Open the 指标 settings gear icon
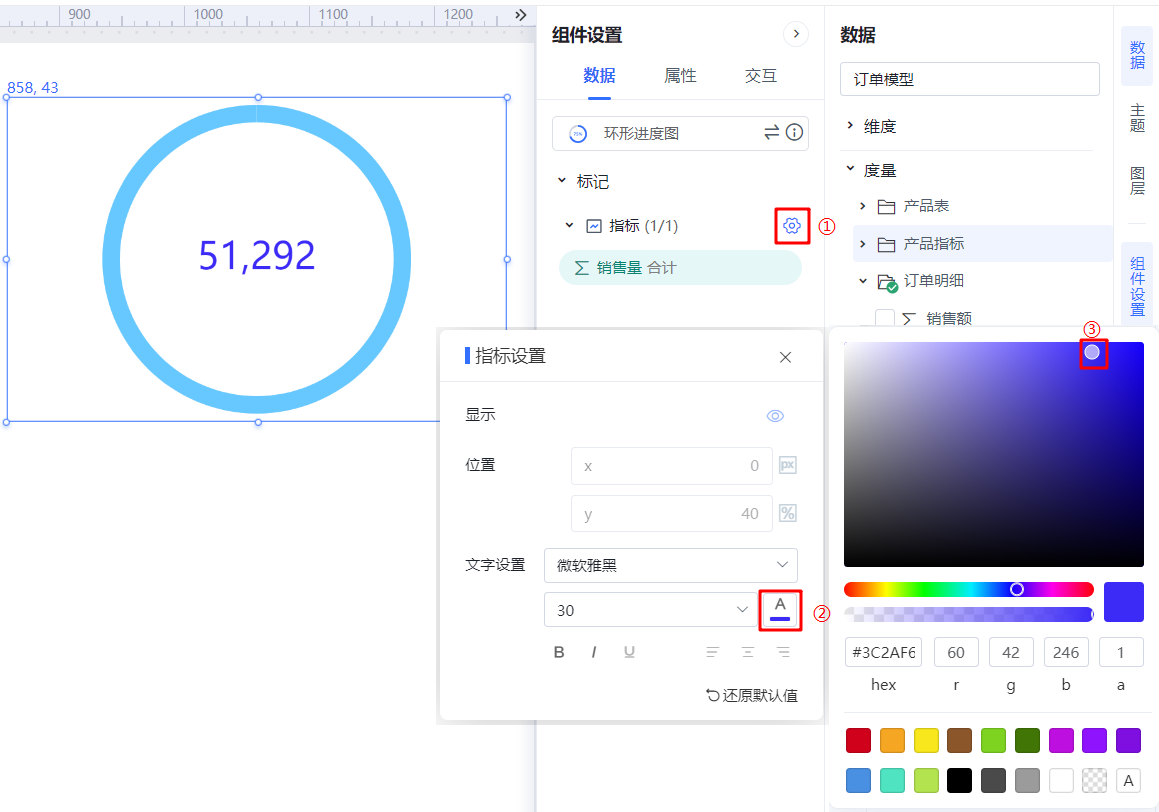Image resolution: width=1159 pixels, height=812 pixels. (792, 225)
